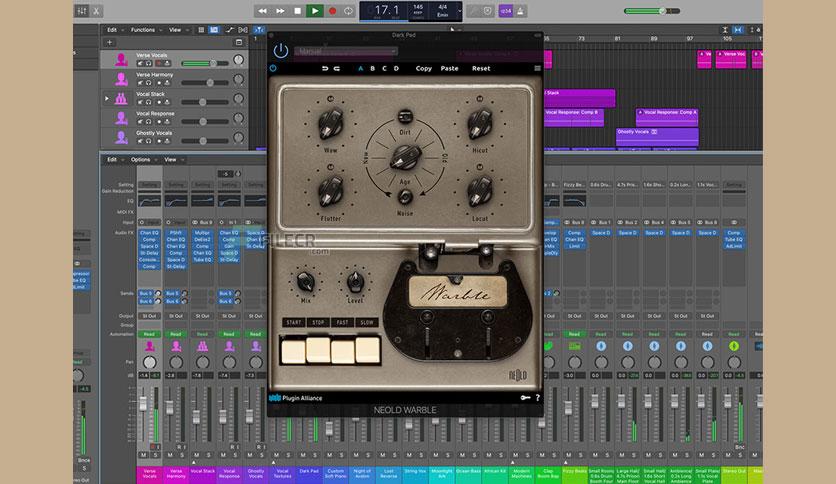The image size is (836, 484).
Task: Click Paste in the Warble toolbar
Action: point(449,68)
